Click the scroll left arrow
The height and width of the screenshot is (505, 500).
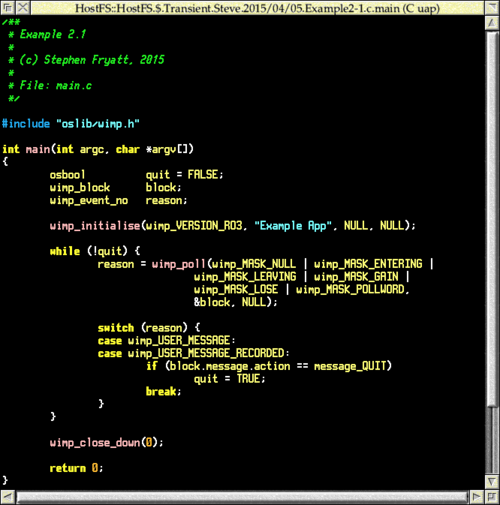(7, 497)
